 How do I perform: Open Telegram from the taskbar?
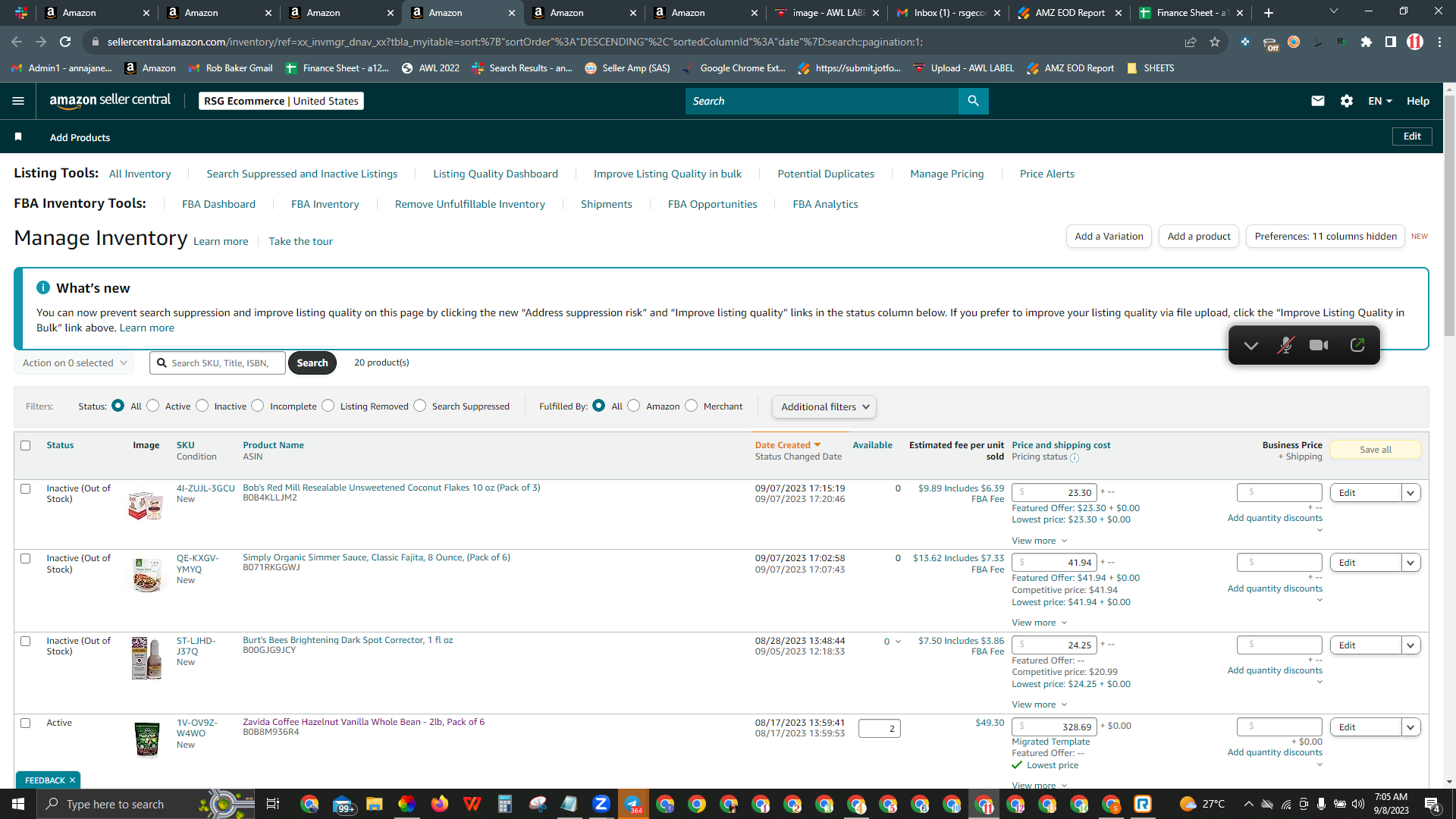[x=632, y=804]
